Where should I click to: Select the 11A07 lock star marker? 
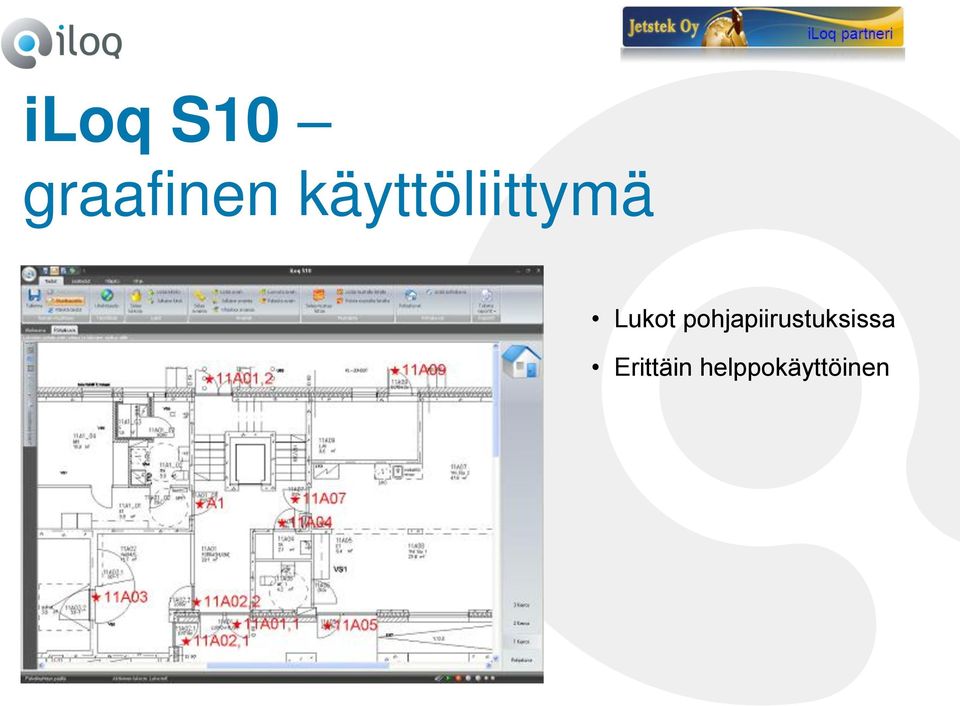296,500
